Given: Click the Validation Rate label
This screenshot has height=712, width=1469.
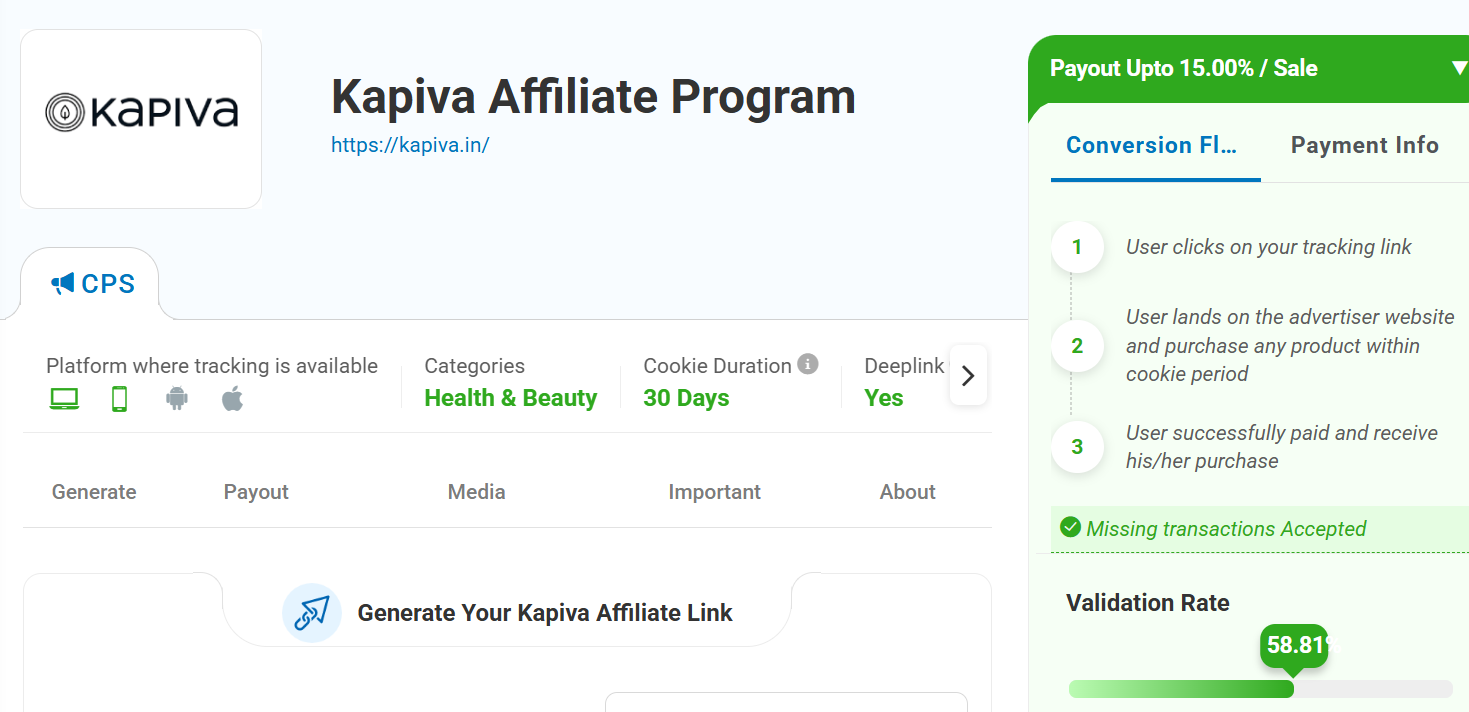Looking at the screenshot, I should pos(1148,603).
